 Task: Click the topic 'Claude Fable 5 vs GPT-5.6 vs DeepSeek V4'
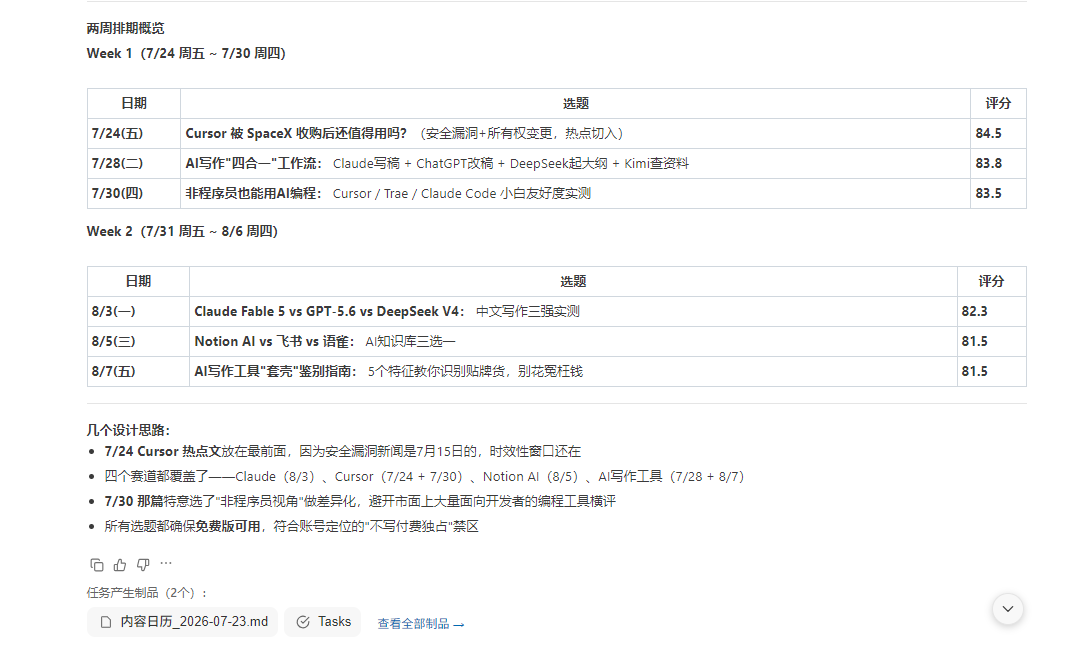point(329,312)
